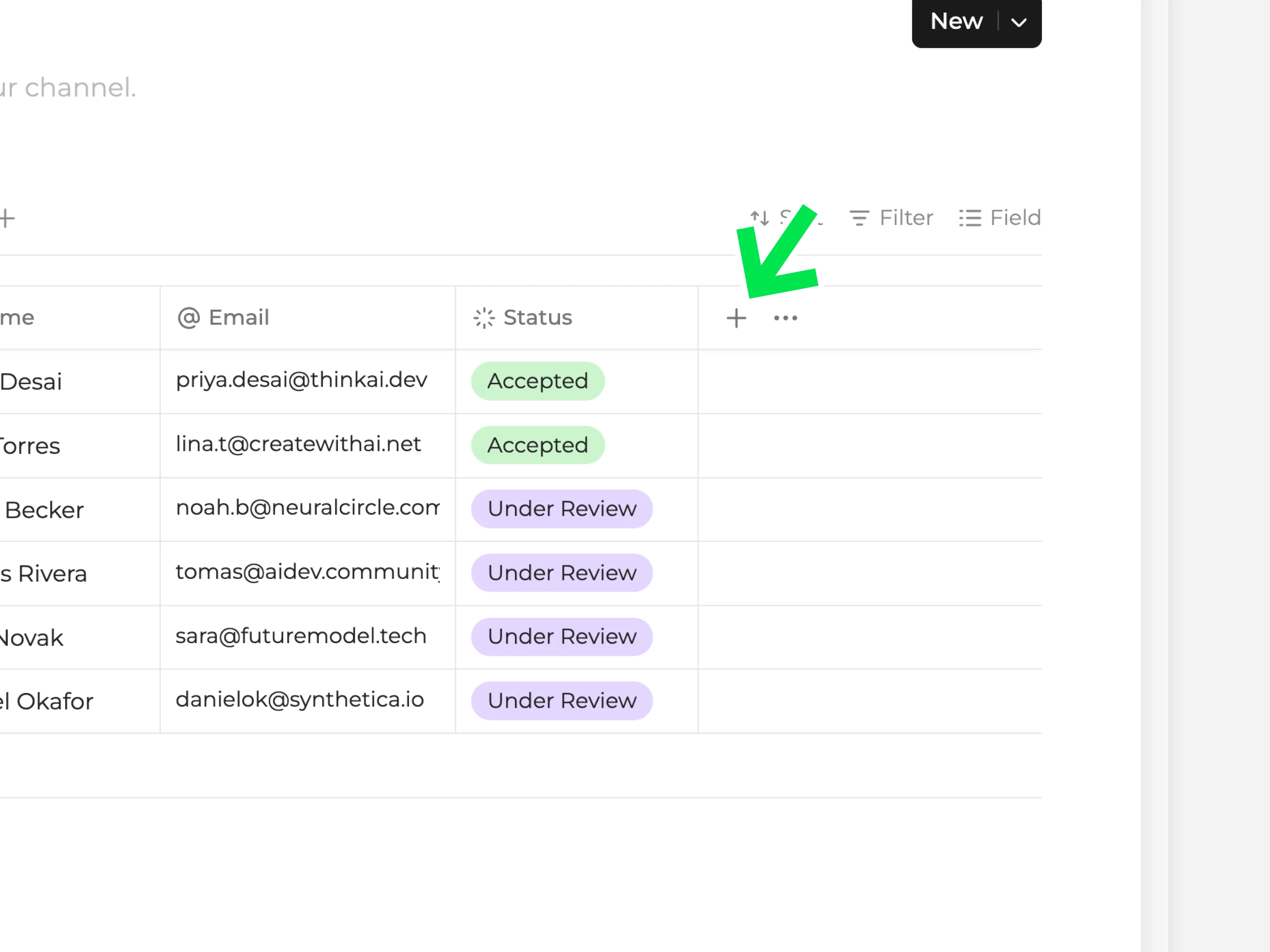
Task: Click the Fields list icon
Action: click(970, 218)
